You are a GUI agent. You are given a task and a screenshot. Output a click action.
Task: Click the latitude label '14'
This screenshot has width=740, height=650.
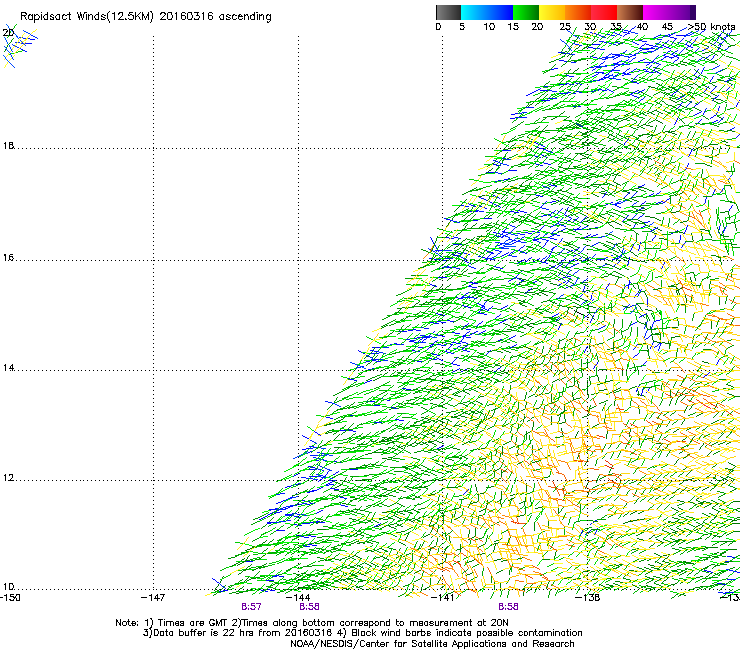(x=8, y=368)
